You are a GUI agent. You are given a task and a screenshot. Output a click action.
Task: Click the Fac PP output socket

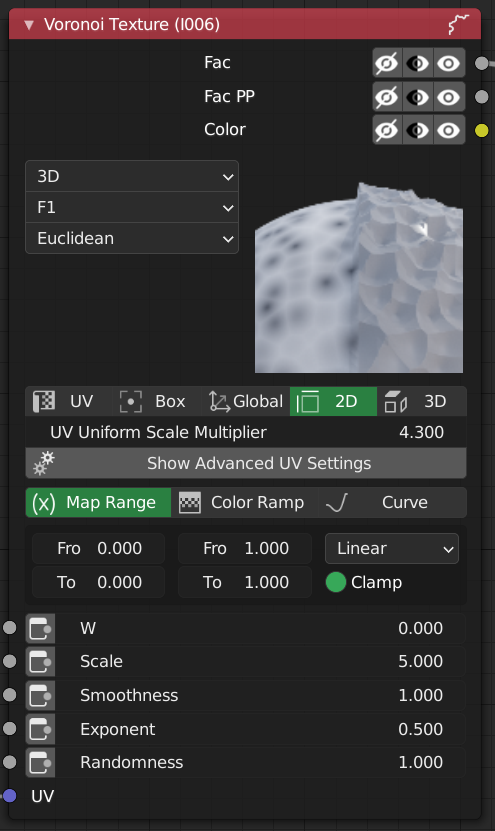[481, 97]
